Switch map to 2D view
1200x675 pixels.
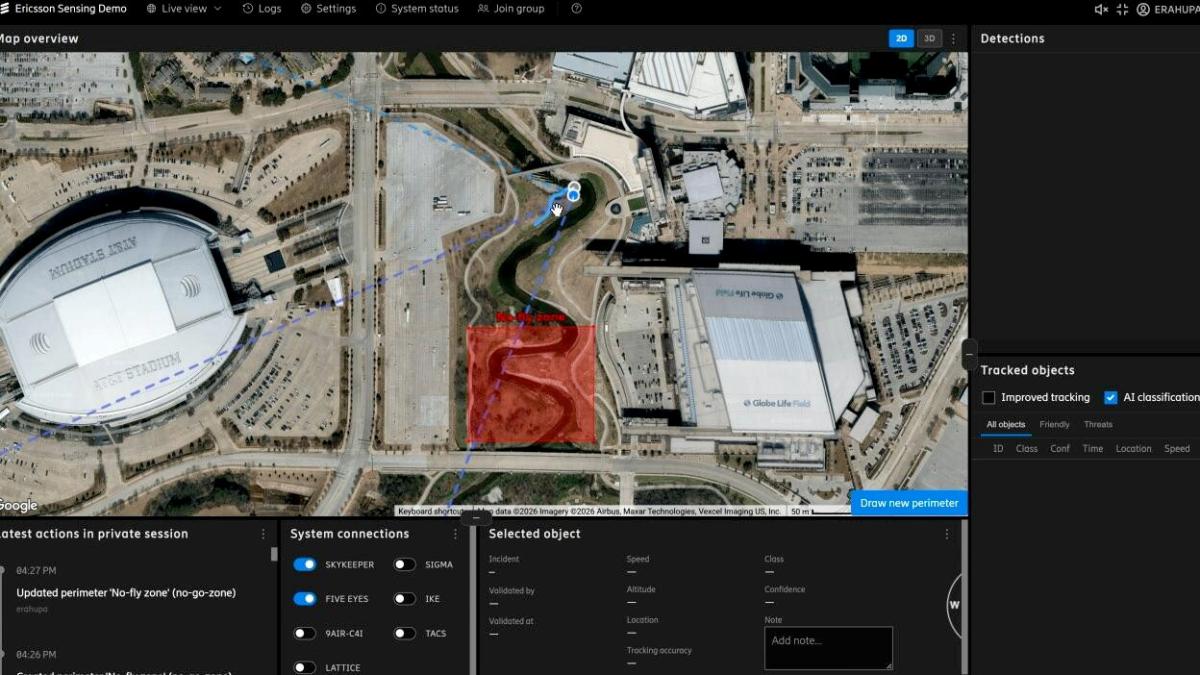[x=901, y=39]
